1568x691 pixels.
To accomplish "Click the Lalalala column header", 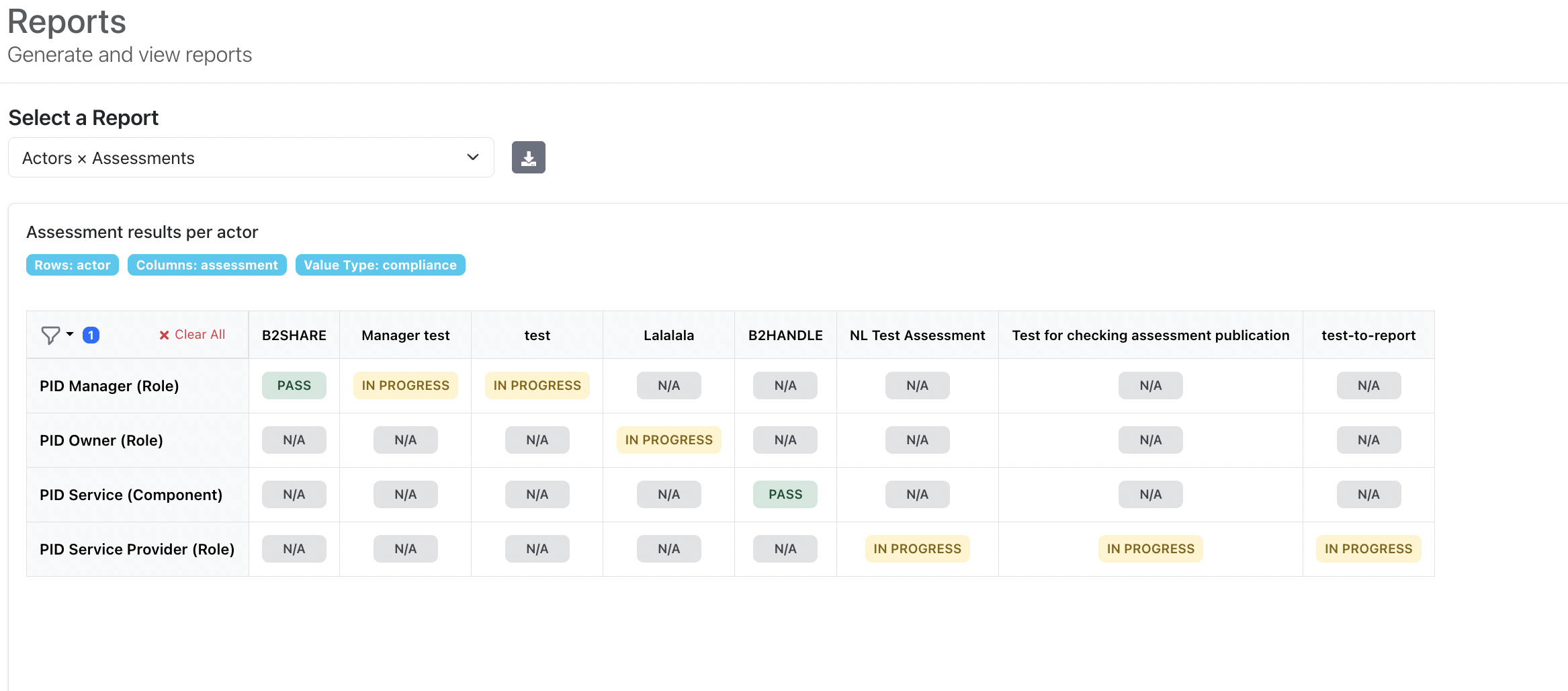I will pos(668,335).
